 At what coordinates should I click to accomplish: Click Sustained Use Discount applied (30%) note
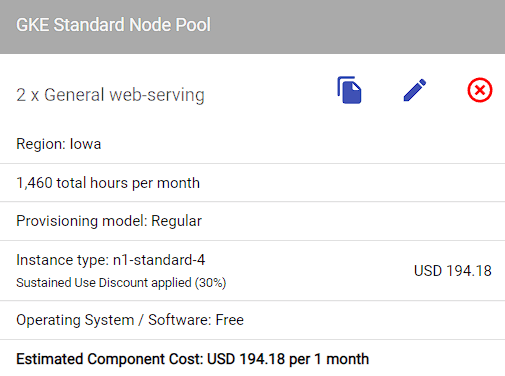pyautogui.click(x=121, y=283)
